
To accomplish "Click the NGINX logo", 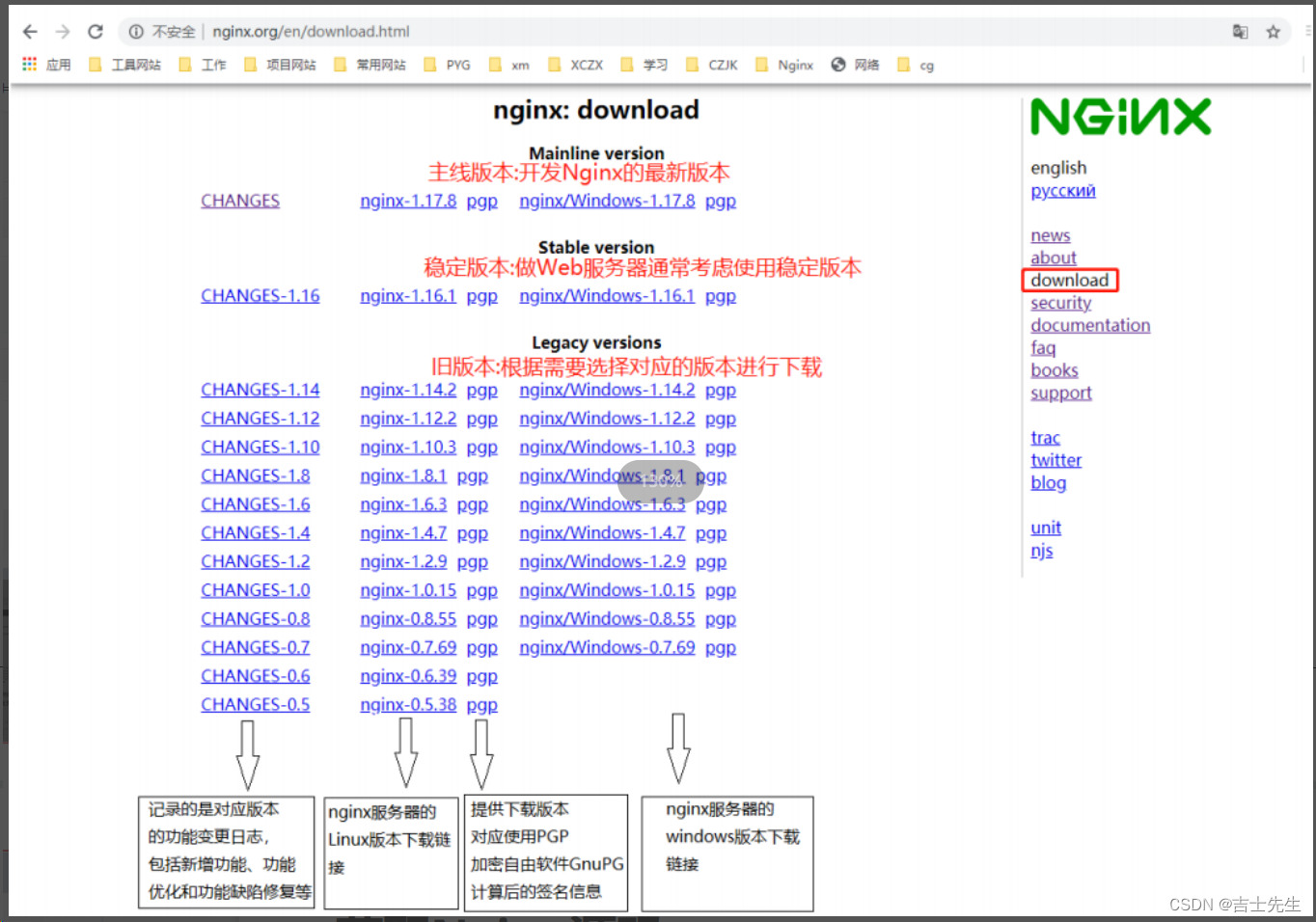I will pyautogui.click(x=1120, y=117).
